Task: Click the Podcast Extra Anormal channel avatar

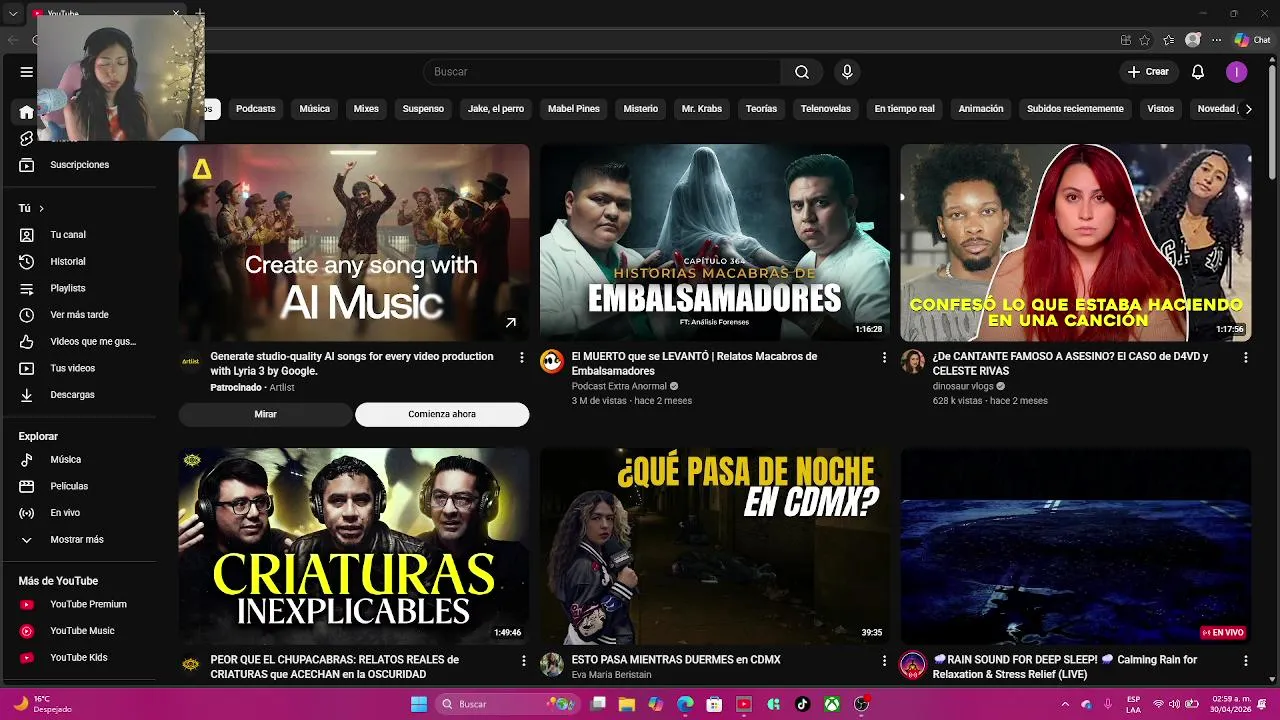Action: tap(552, 362)
